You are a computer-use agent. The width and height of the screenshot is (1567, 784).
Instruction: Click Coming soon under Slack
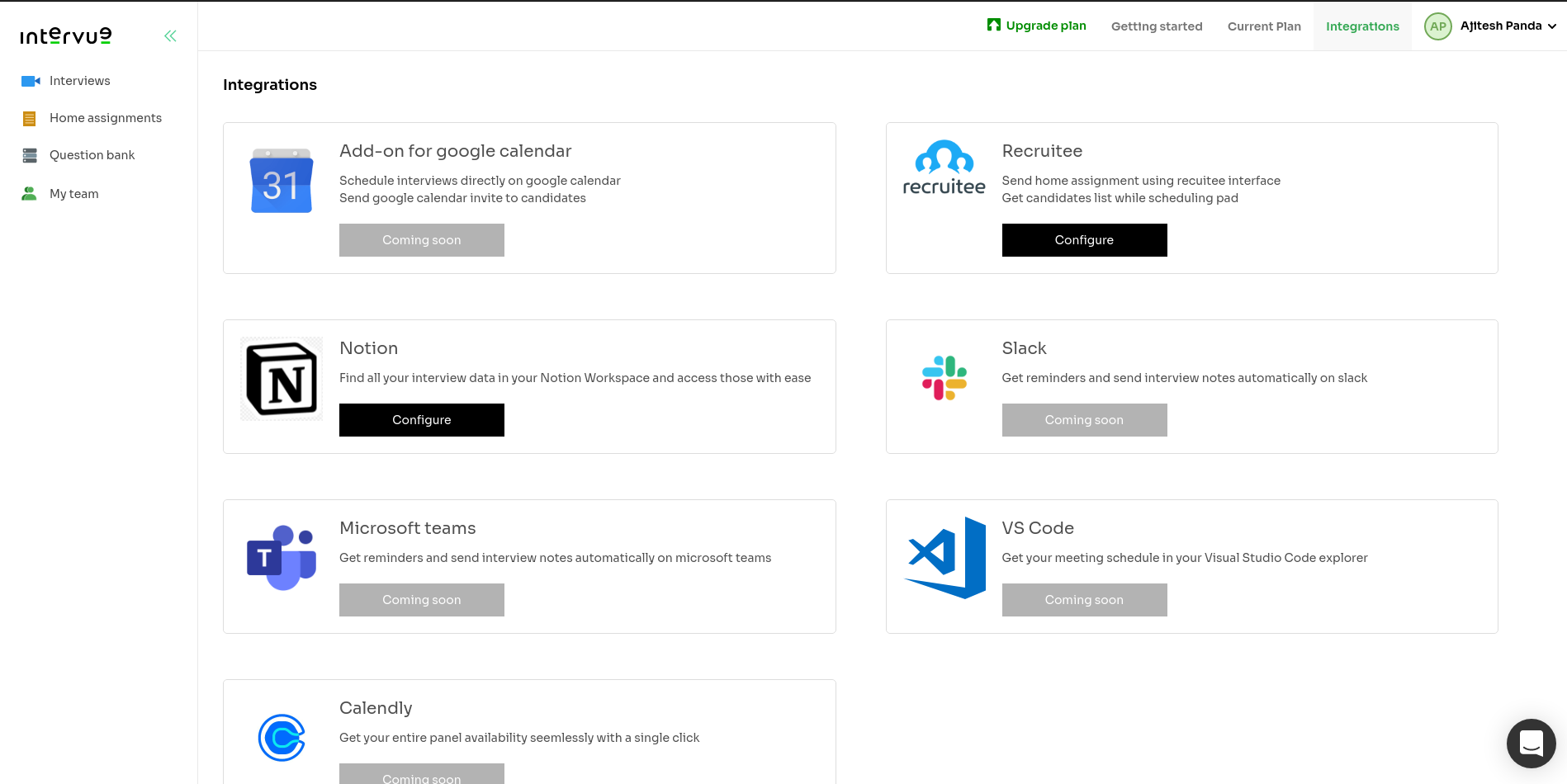pyautogui.click(x=1084, y=420)
